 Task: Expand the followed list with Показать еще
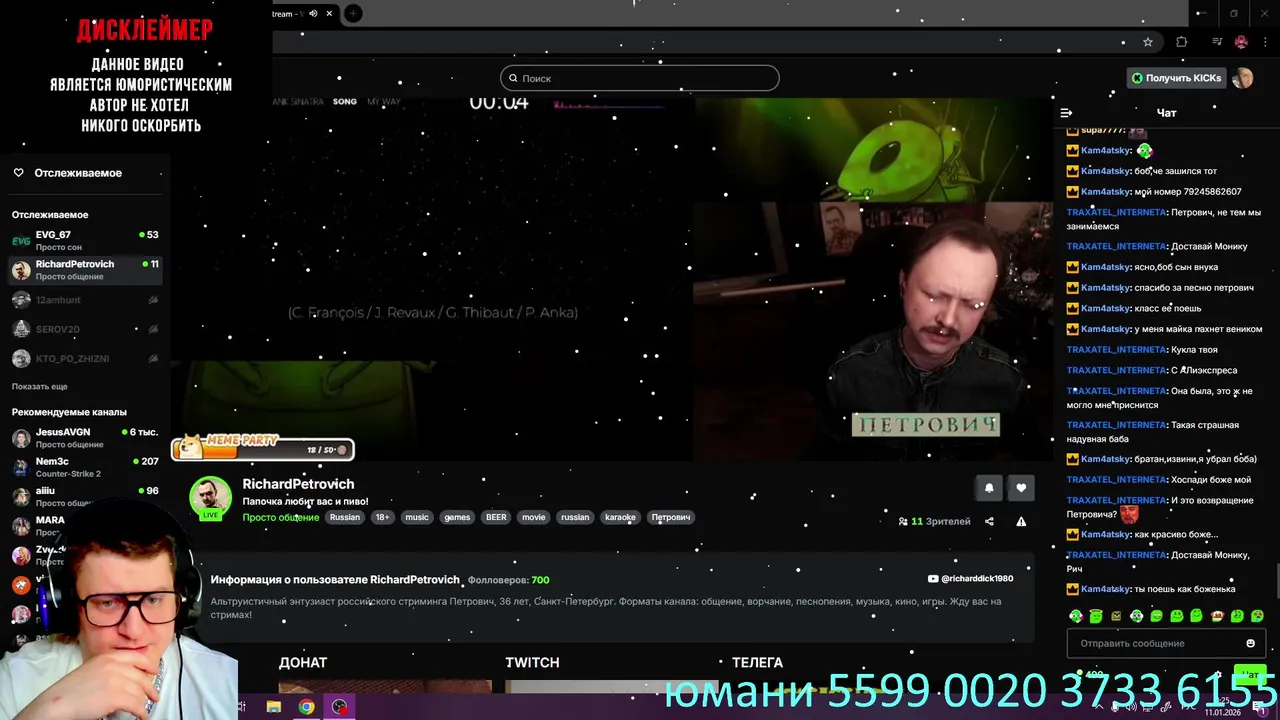pos(40,386)
